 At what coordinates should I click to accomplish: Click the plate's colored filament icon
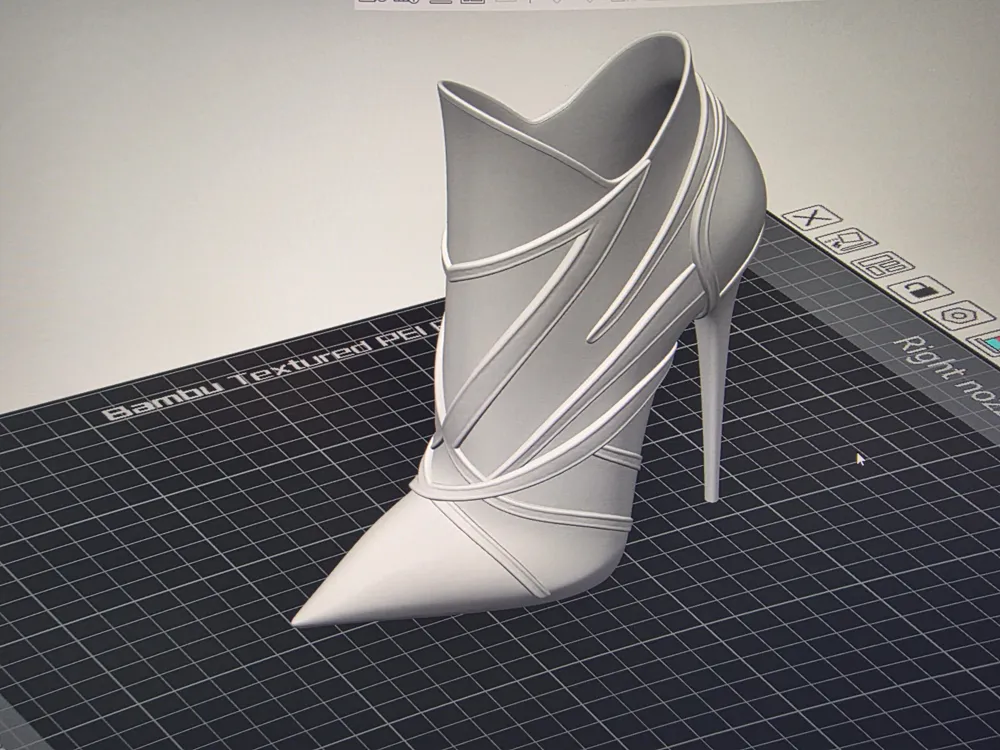pyautogui.click(x=987, y=343)
